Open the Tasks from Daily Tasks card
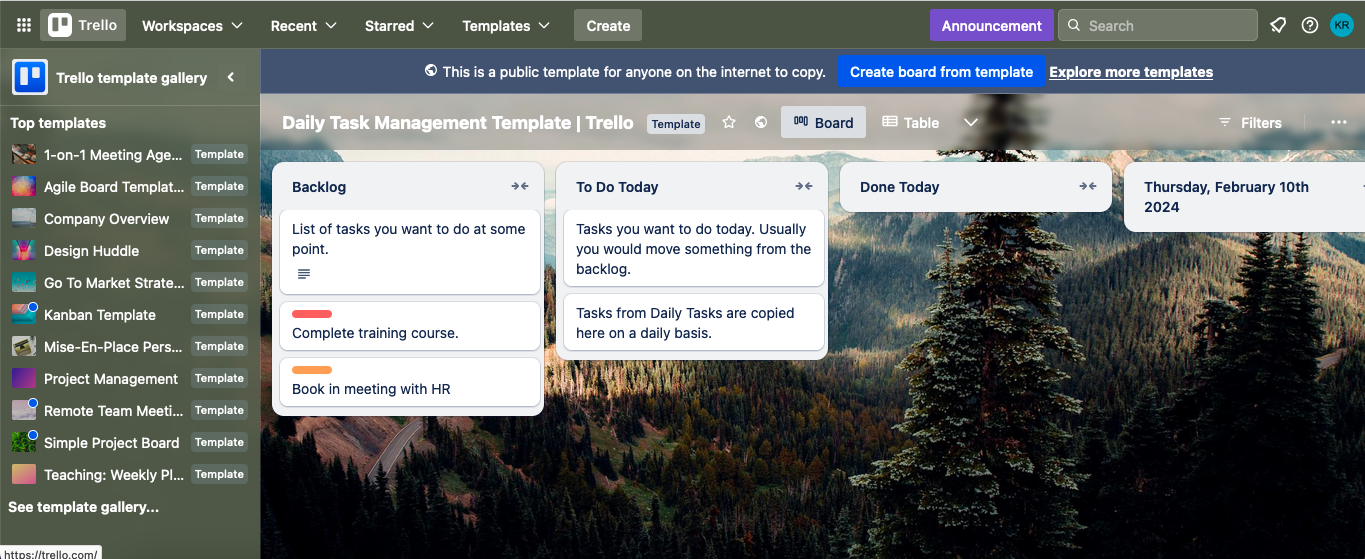The width and height of the screenshot is (1365, 559). [694, 322]
